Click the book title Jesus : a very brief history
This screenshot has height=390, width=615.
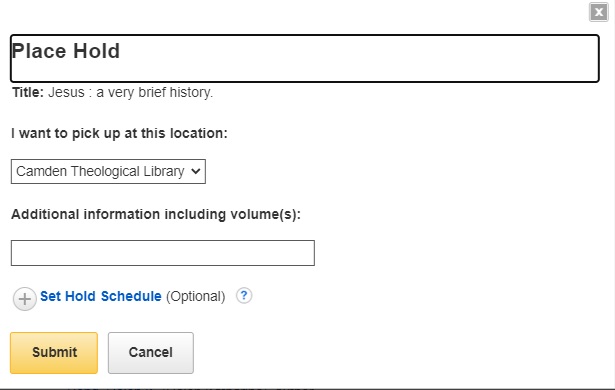pyautogui.click(x=130, y=93)
